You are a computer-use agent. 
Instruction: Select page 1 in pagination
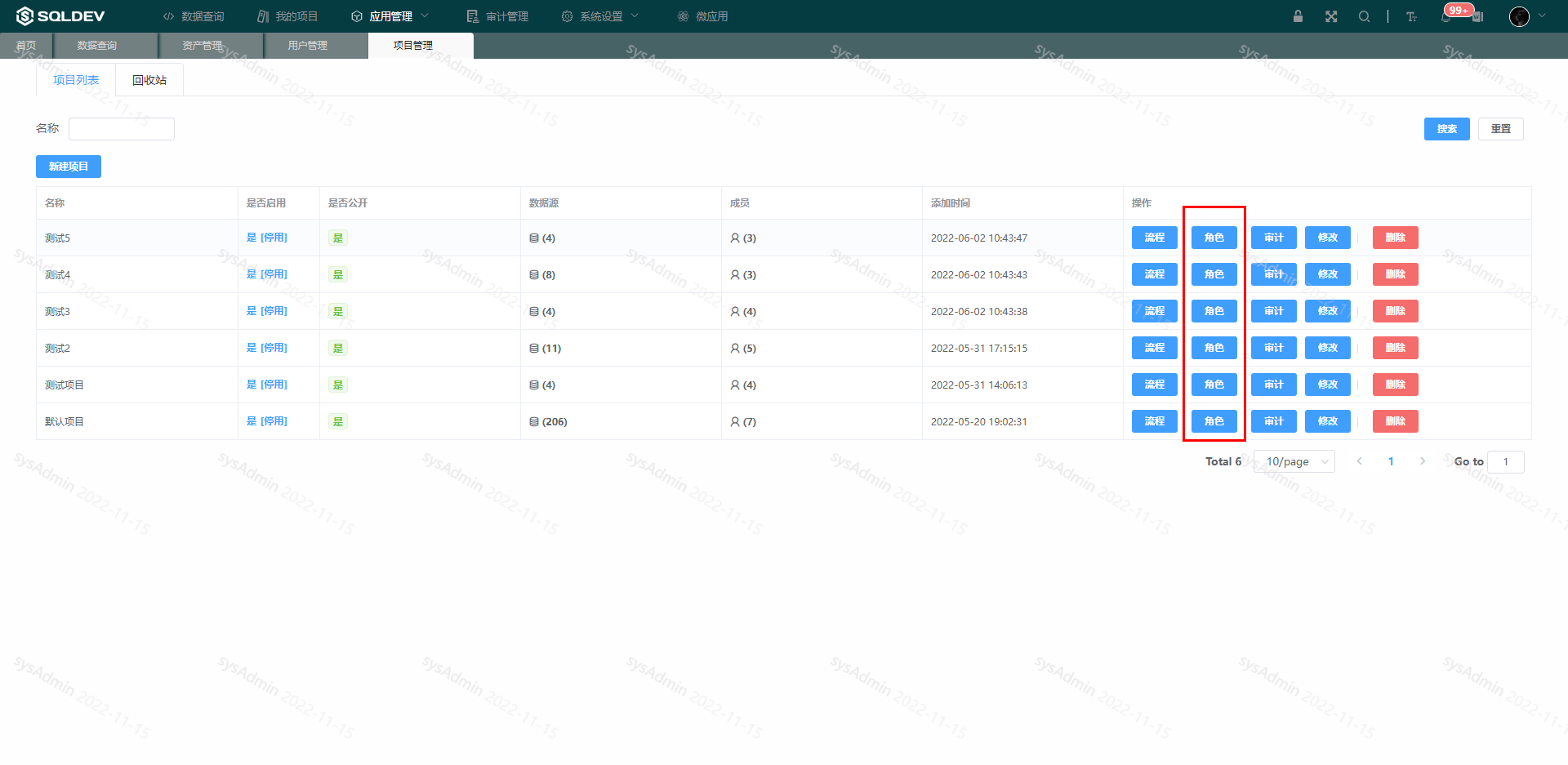click(x=1391, y=461)
